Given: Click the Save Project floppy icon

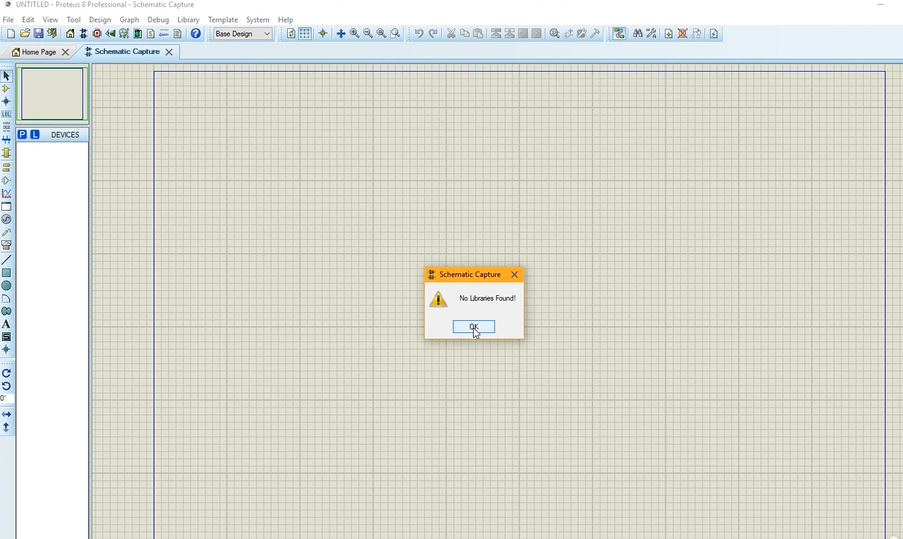Looking at the screenshot, I should 38,33.
